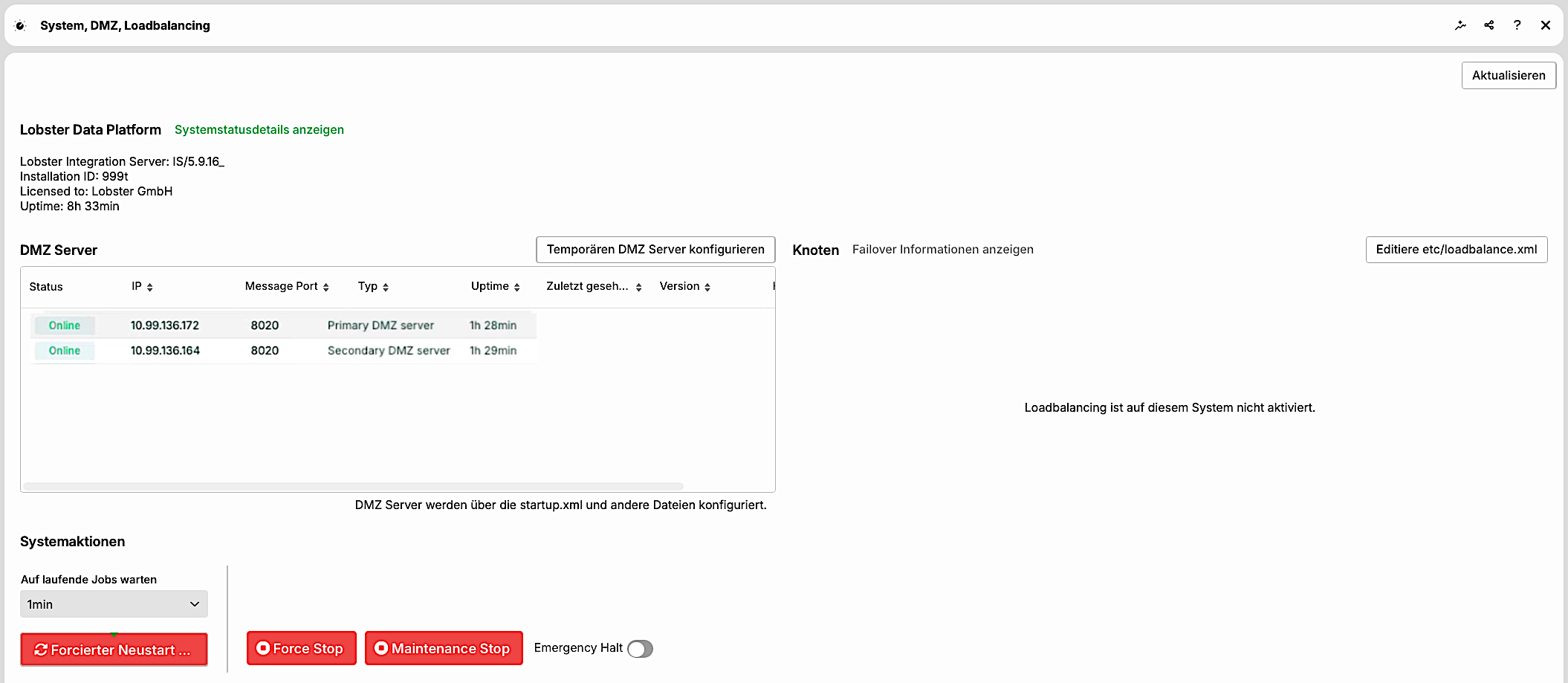1568x683 pixels.
Task: Click port 8020 in Primary DMZ server row
Action: coord(265,326)
